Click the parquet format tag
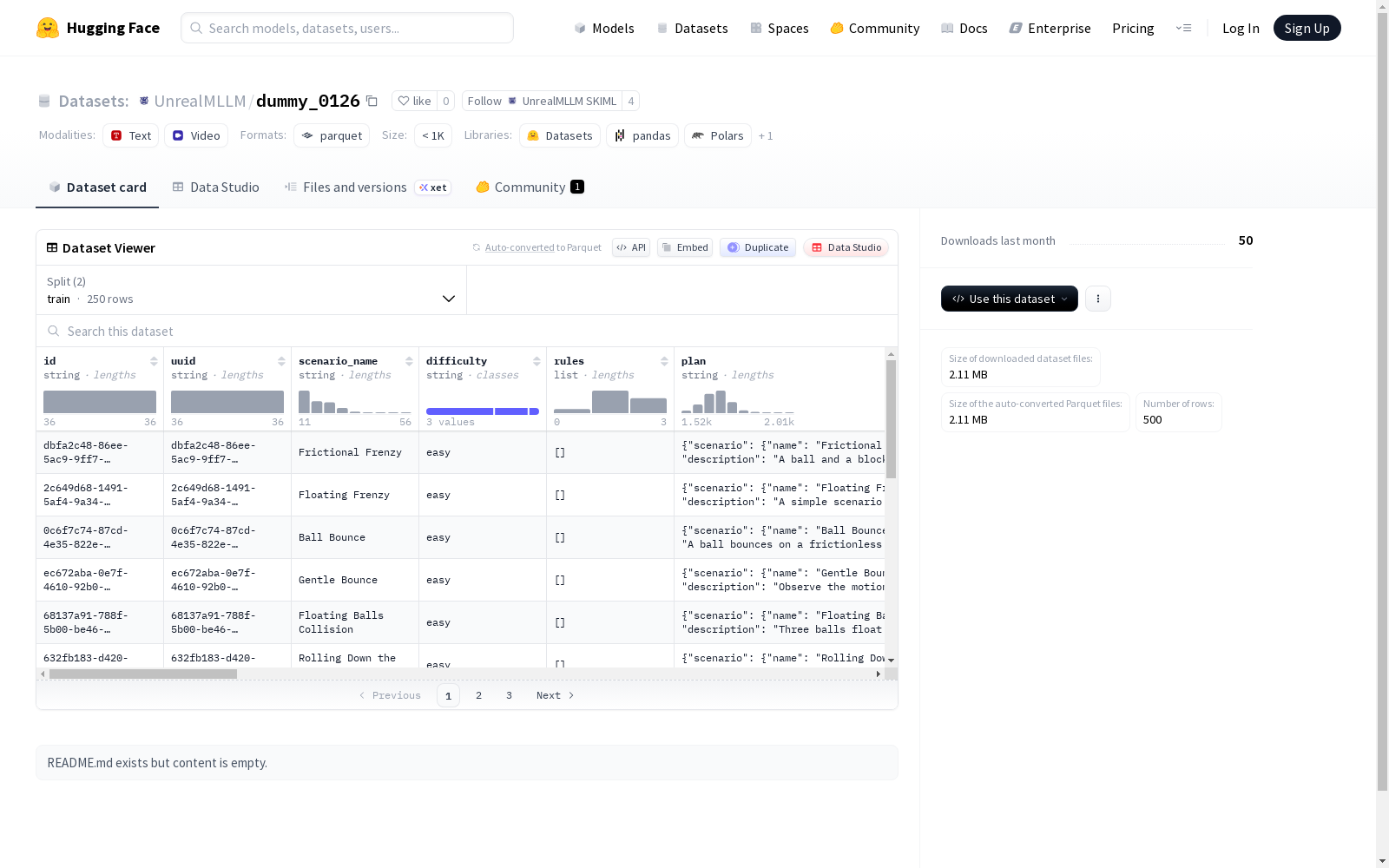This screenshot has height=868, width=1389. (332, 135)
